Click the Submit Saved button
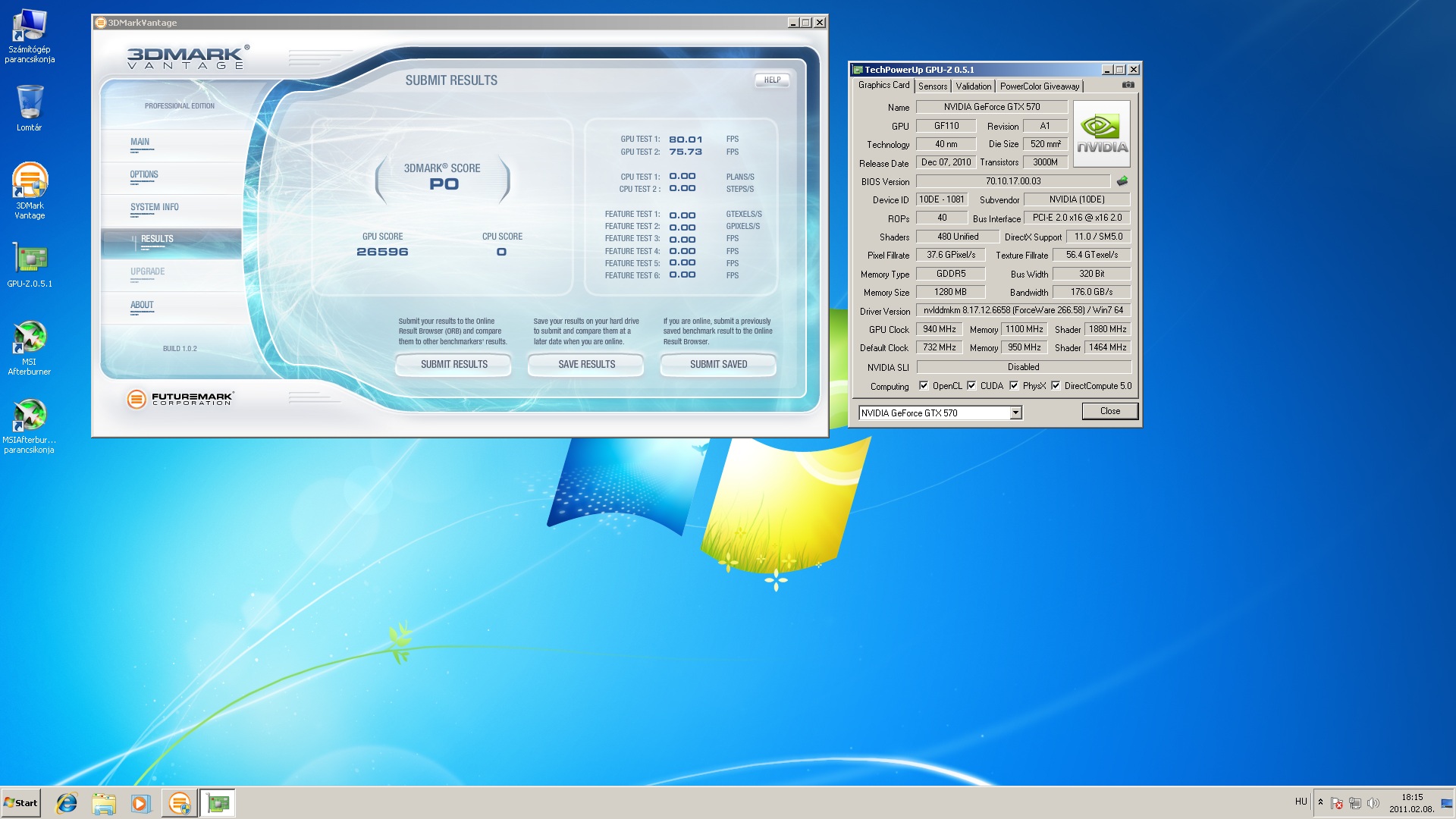The width and height of the screenshot is (1456, 819). pyautogui.click(x=718, y=365)
